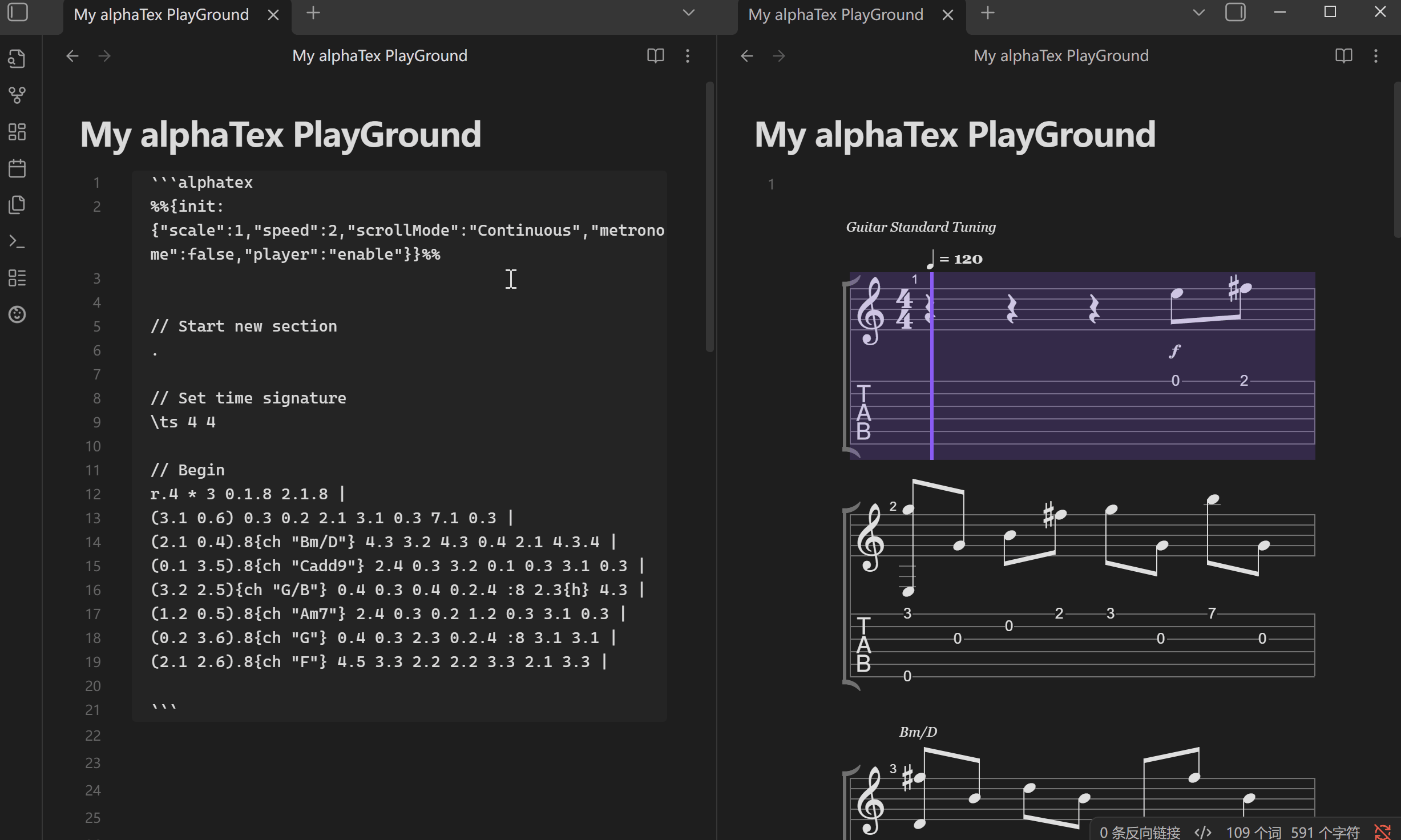This screenshot has width=1401, height=840.
Task: Toggle the right sidebar panel
Action: click(x=1236, y=13)
